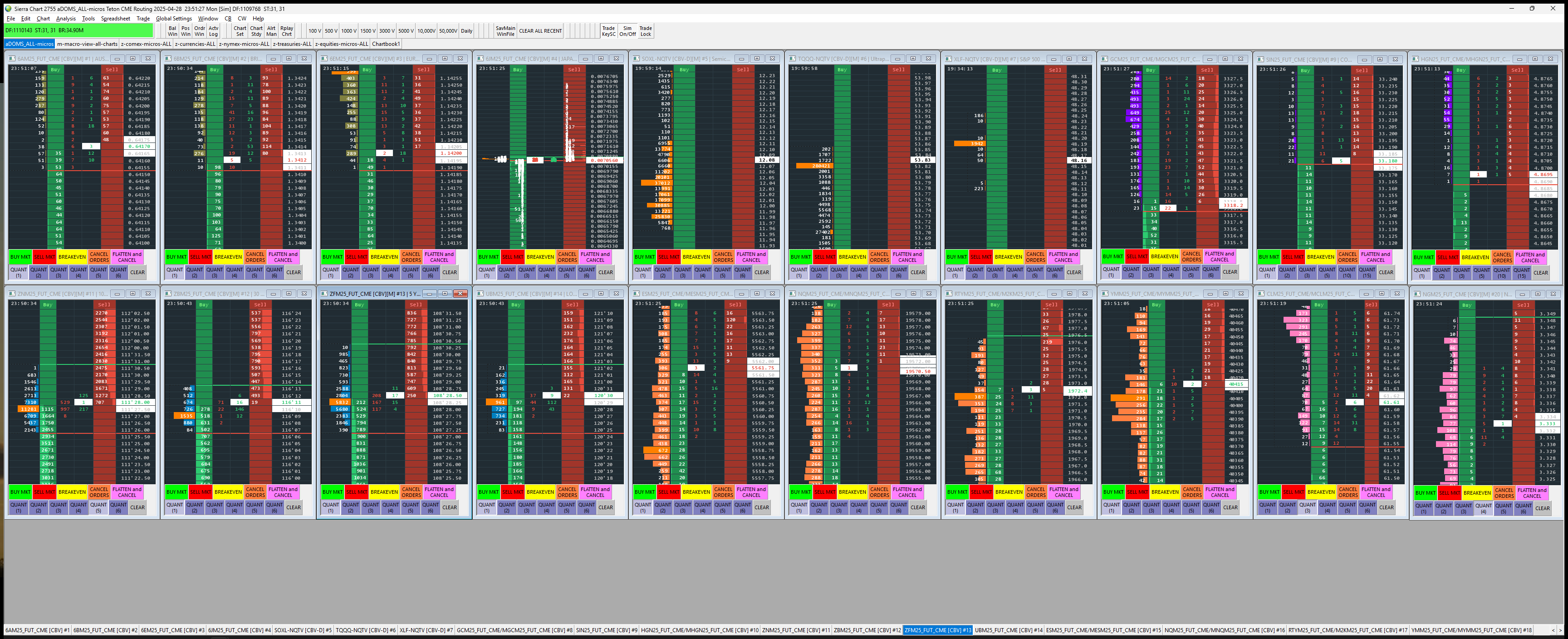Open the Global Settings menu
This screenshot has width=1568, height=639.
coord(173,18)
